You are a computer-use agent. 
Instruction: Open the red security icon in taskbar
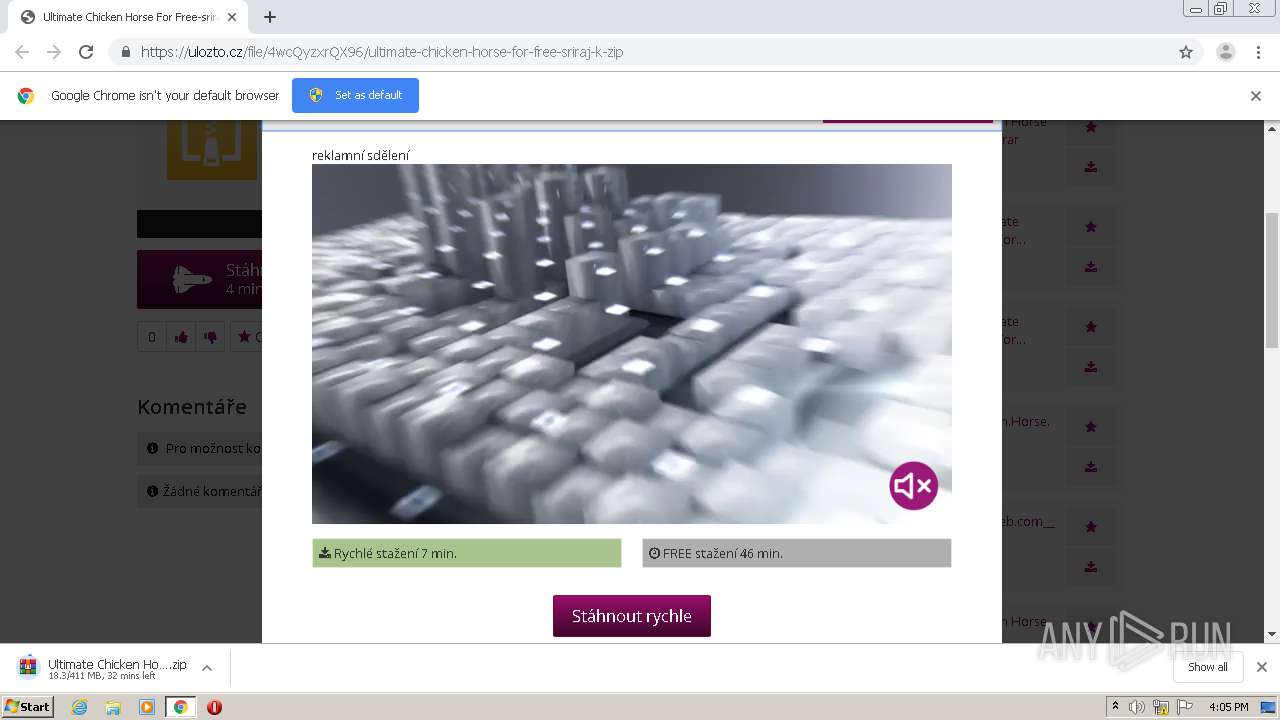[x=214, y=707]
